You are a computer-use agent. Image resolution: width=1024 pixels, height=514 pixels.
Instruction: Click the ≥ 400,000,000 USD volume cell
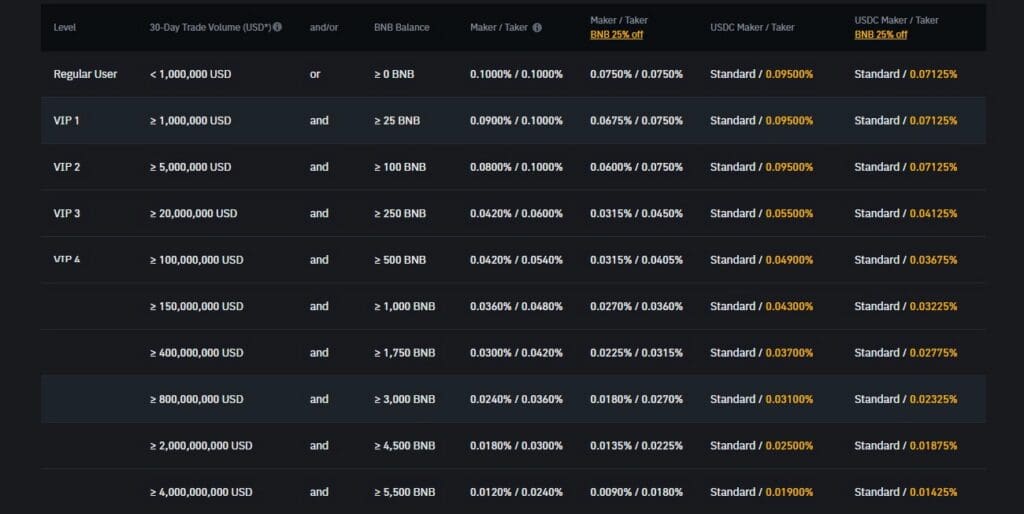(x=197, y=353)
